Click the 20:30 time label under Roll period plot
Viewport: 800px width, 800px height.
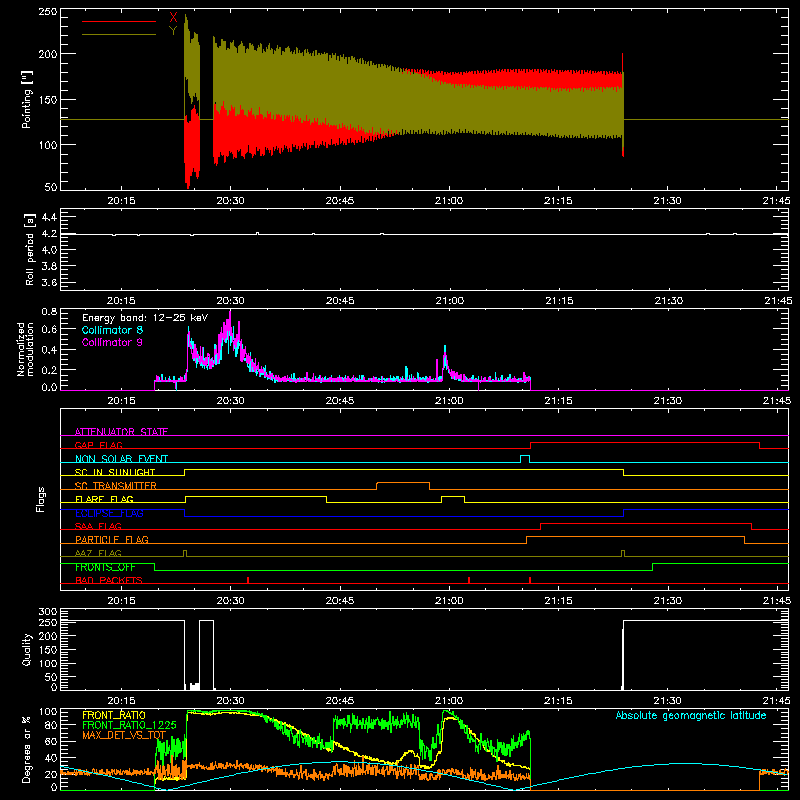230,301
